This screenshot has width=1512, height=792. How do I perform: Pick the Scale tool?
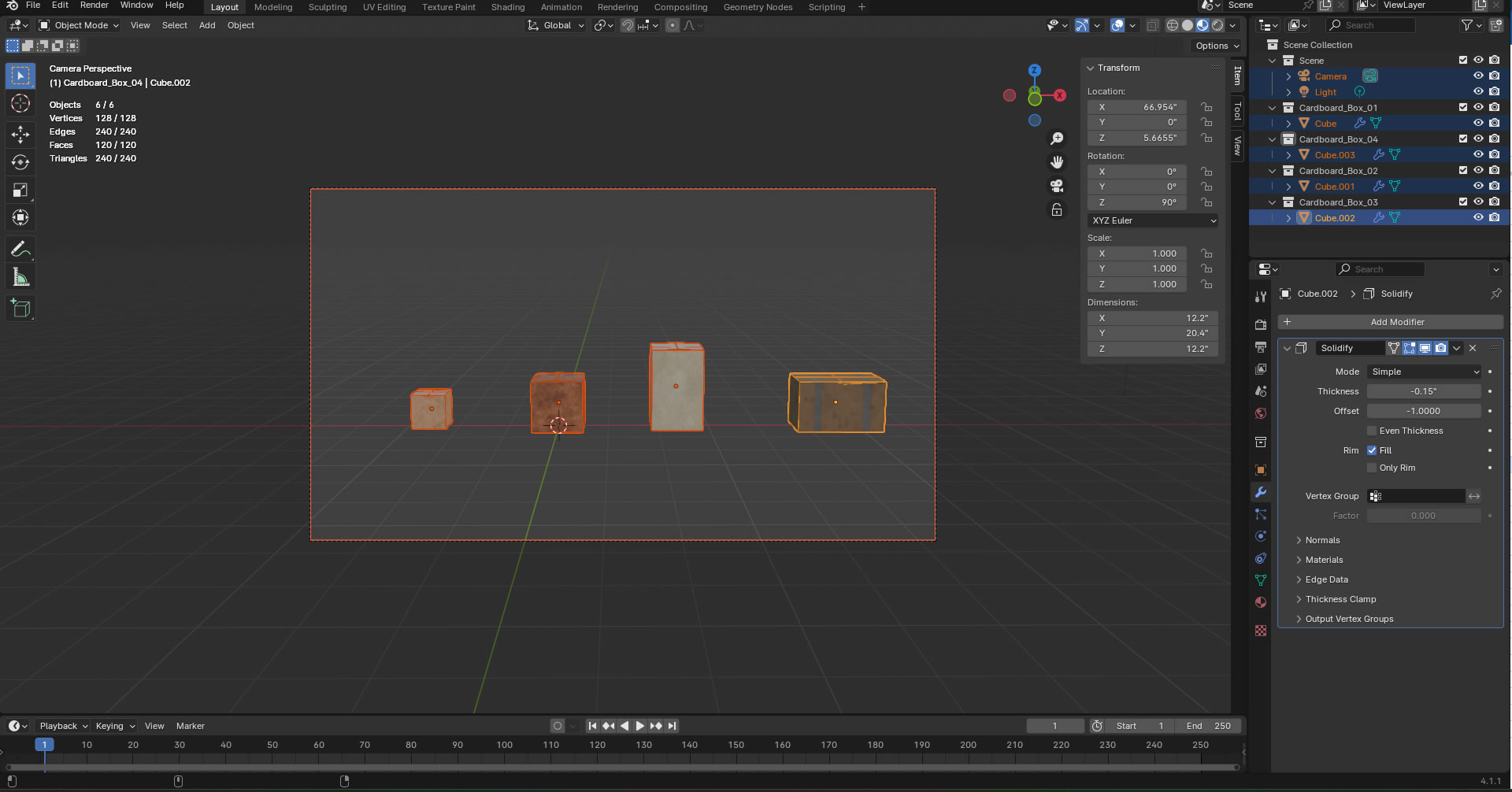20,190
